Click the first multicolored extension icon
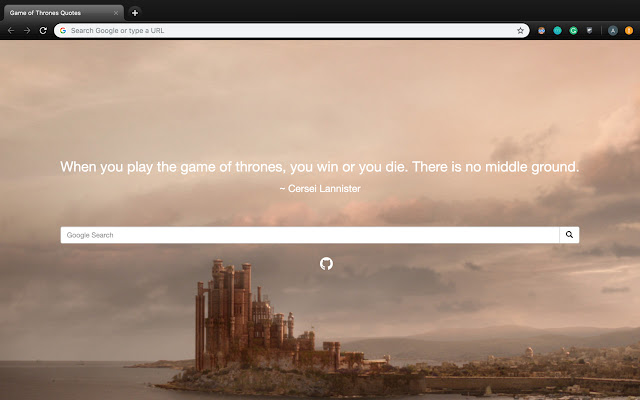The height and width of the screenshot is (400, 640). tap(541, 31)
